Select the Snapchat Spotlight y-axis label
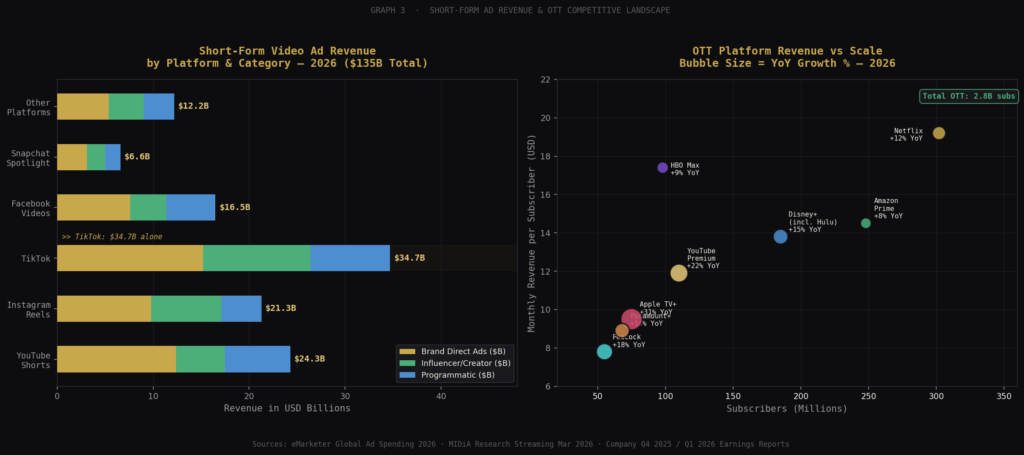The image size is (1024, 455). (x=28, y=157)
